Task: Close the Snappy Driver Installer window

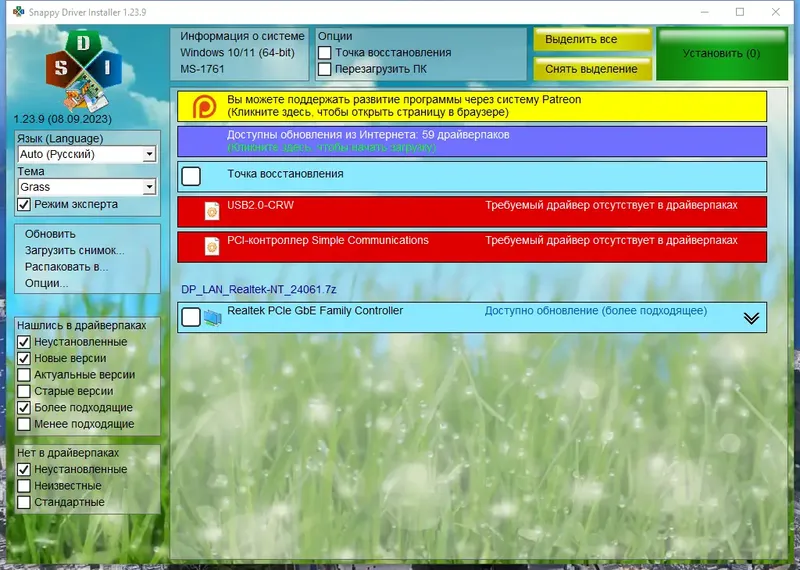Action: 776,12
